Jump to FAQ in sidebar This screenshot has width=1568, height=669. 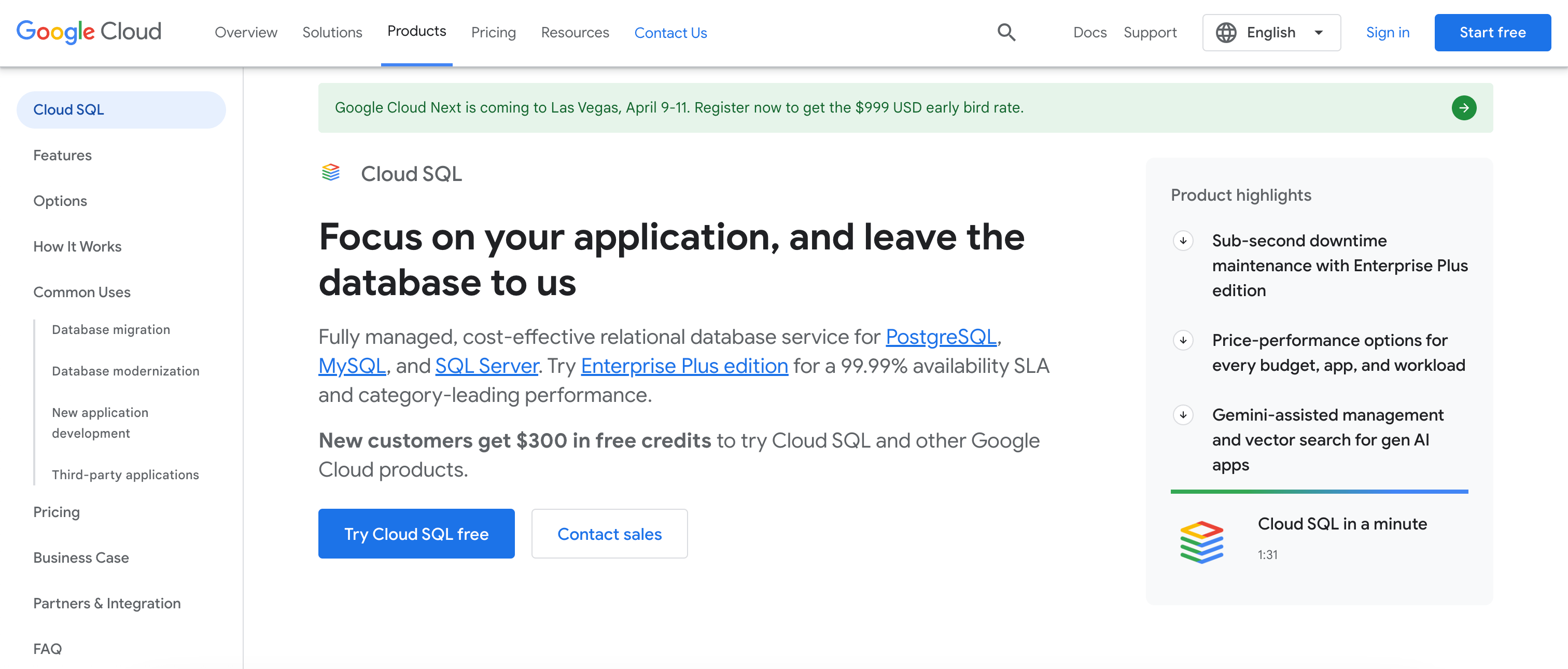pyautogui.click(x=48, y=649)
